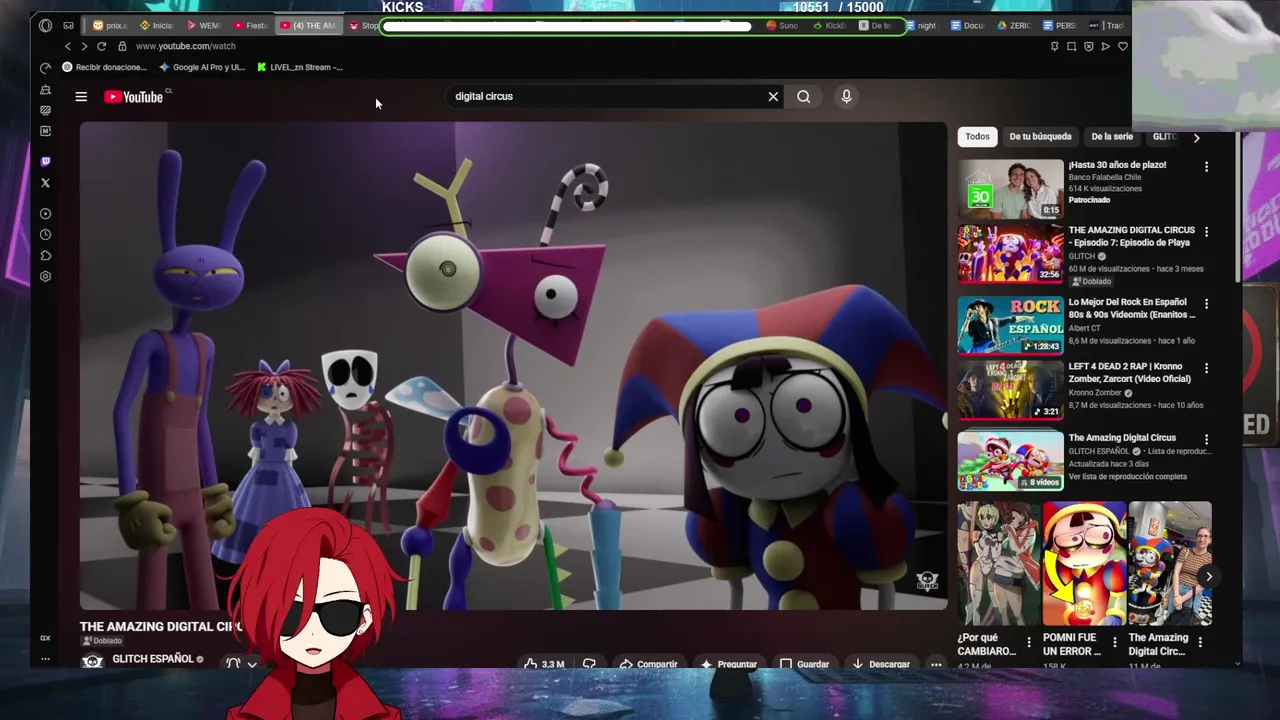The image size is (1280, 720).
Task: Open the Left 4 Dead 2 Rap thumbnail
Action: (x=1010, y=390)
